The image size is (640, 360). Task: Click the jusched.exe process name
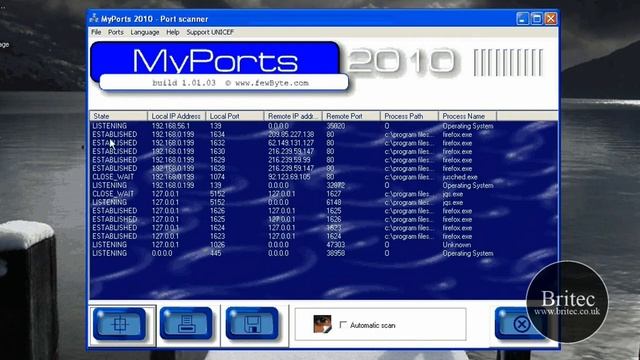pos(460,177)
